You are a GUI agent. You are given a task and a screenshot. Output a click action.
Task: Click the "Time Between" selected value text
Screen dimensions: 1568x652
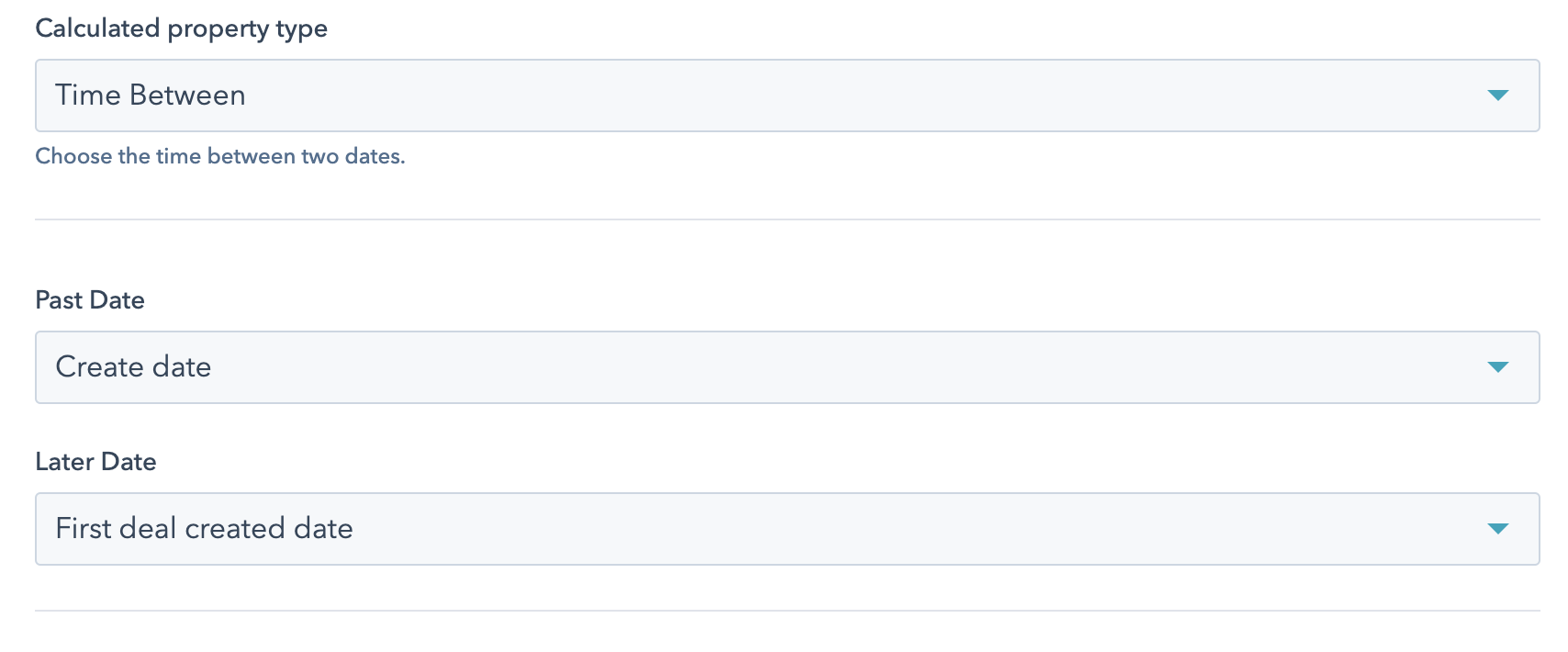[150, 96]
